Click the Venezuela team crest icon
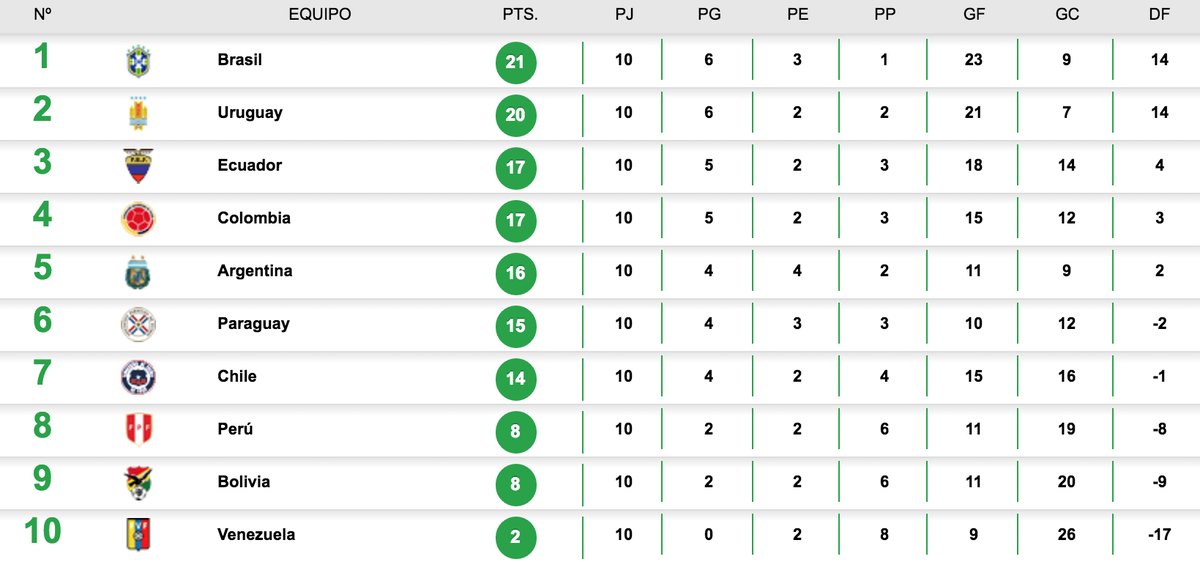Image resolution: width=1200 pixels, height=562 pixels. [x=138, y=535]
